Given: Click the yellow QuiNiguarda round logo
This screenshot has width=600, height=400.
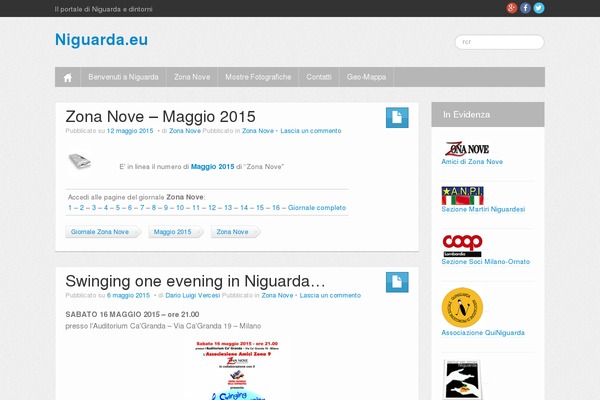Looking at the screenshot, I should coord(462,307).
